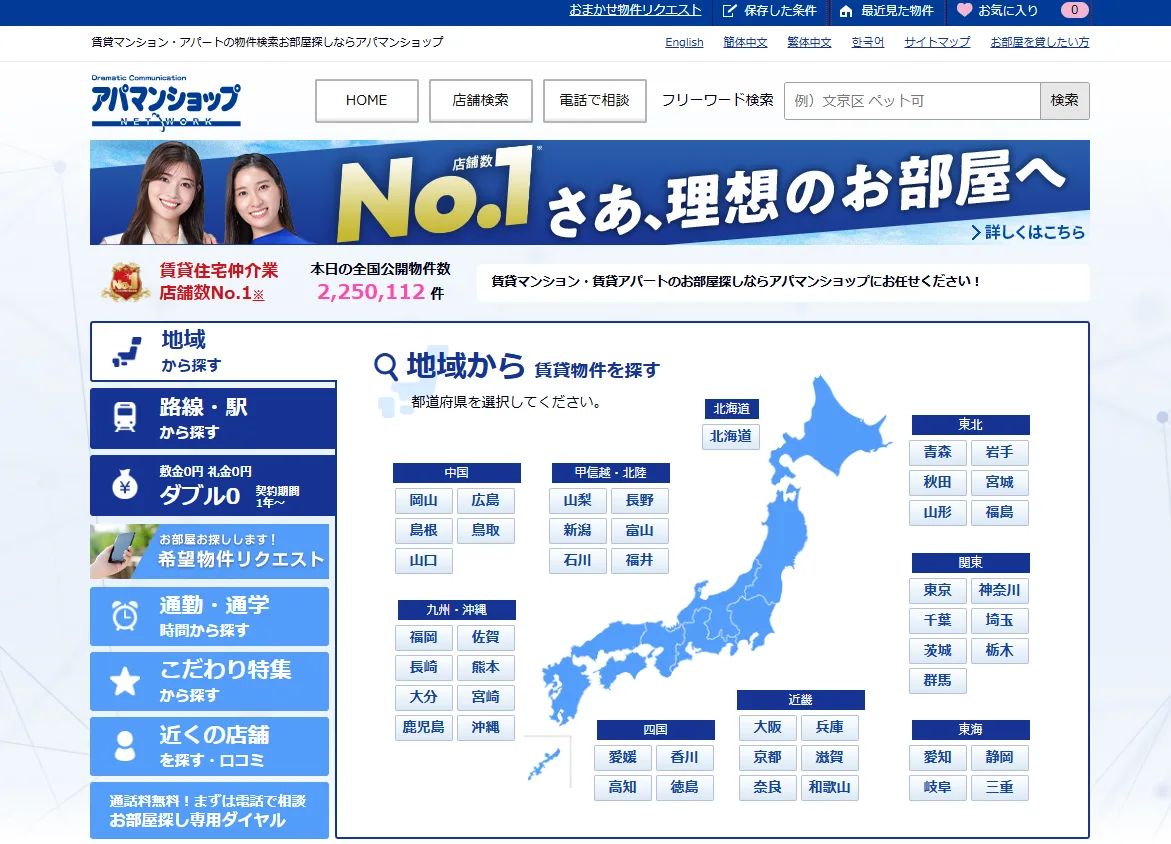Focus the free word search field

coord(912,101)
